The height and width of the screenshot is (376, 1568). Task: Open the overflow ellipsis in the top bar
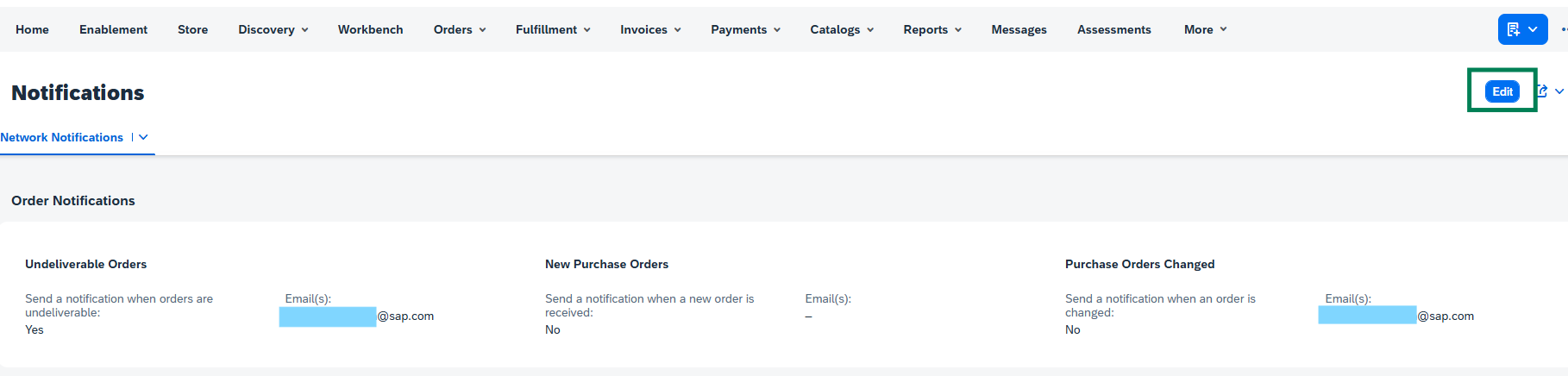click(1564, 29)
